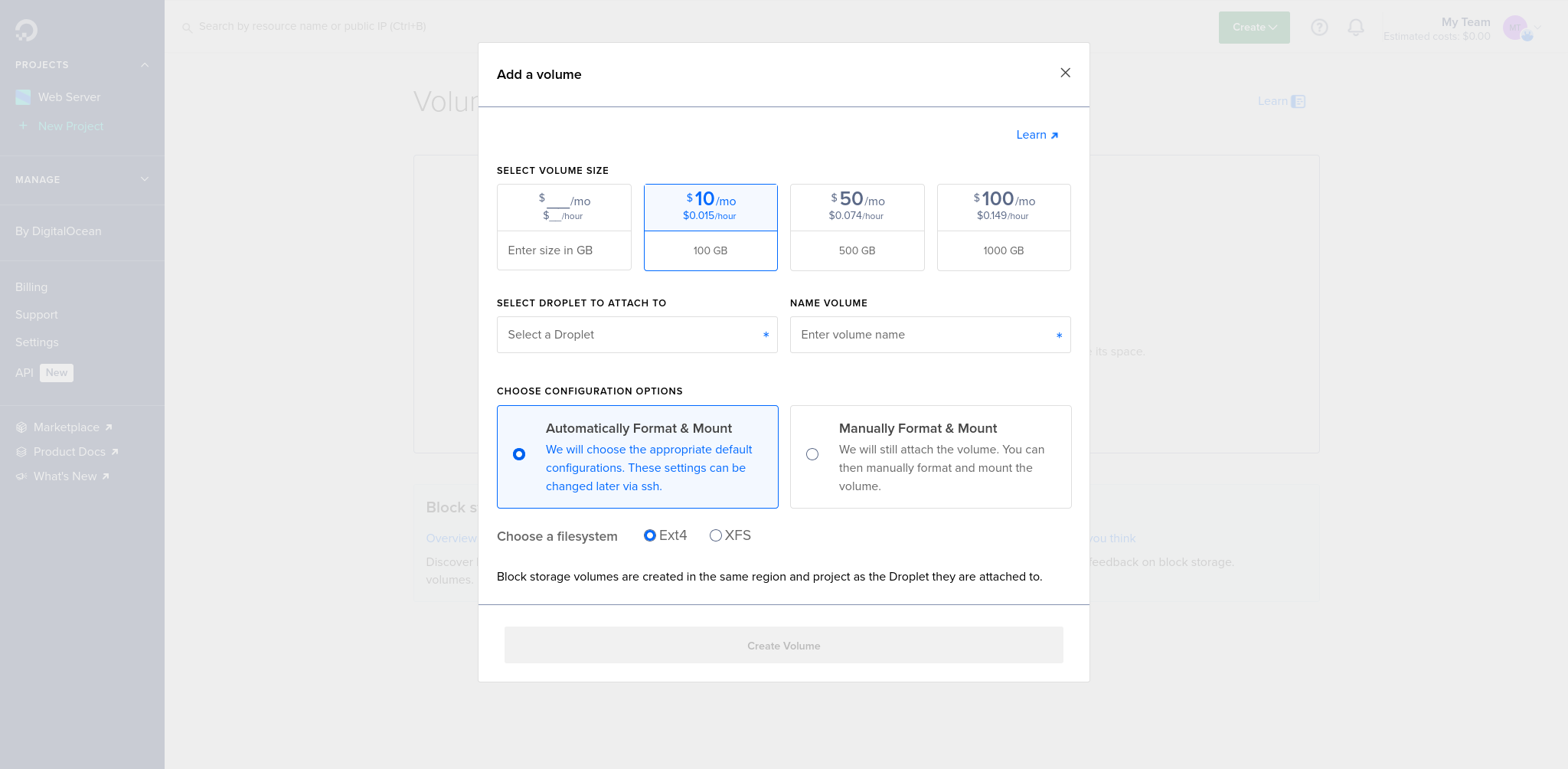Open the help question mark icon
The height and width of the screenshot is (769, 1568).
coord(1319,27)
